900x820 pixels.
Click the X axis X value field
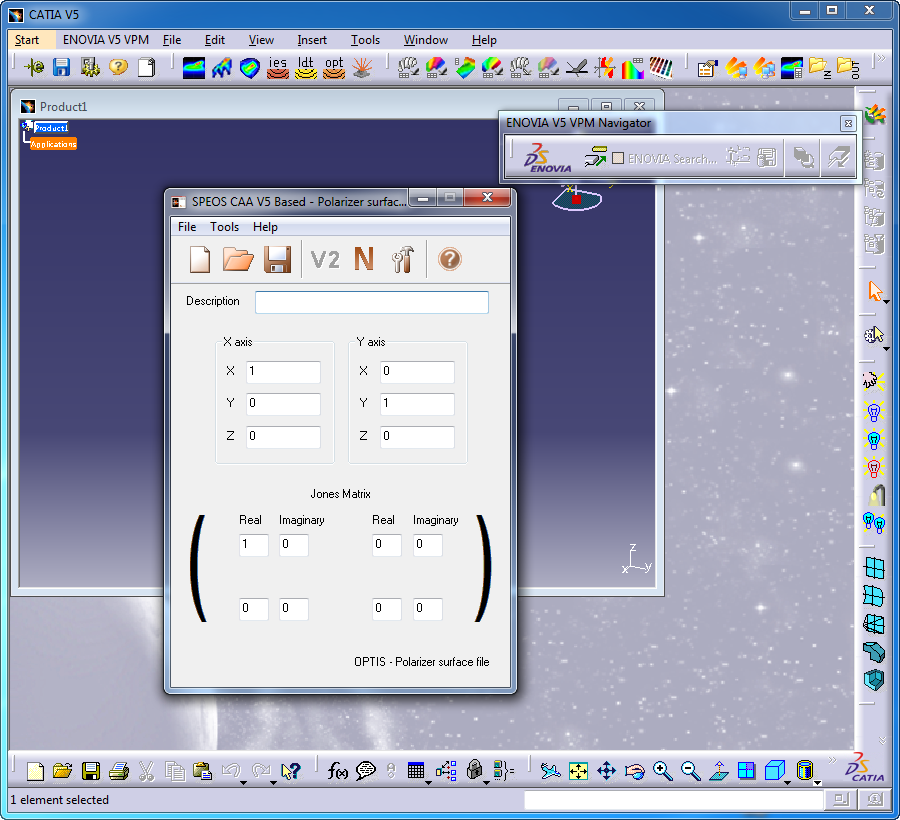(284, 371)
